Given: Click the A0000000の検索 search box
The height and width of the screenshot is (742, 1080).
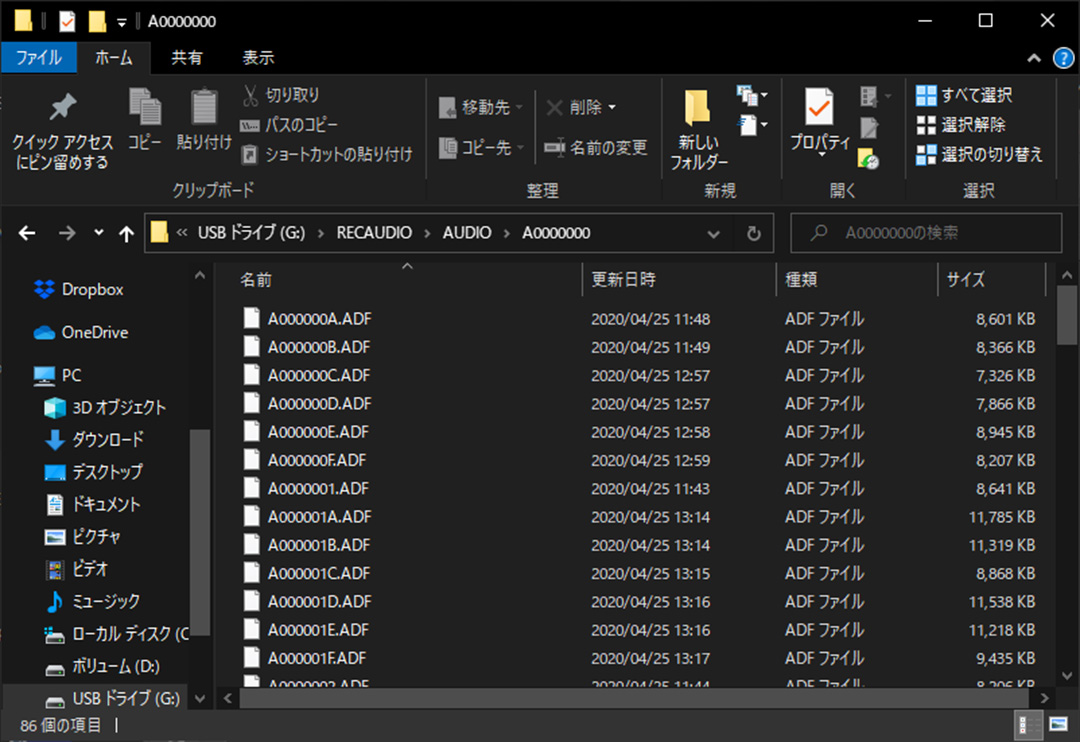Looking at the screenshot, I should (x=926, y=233).
